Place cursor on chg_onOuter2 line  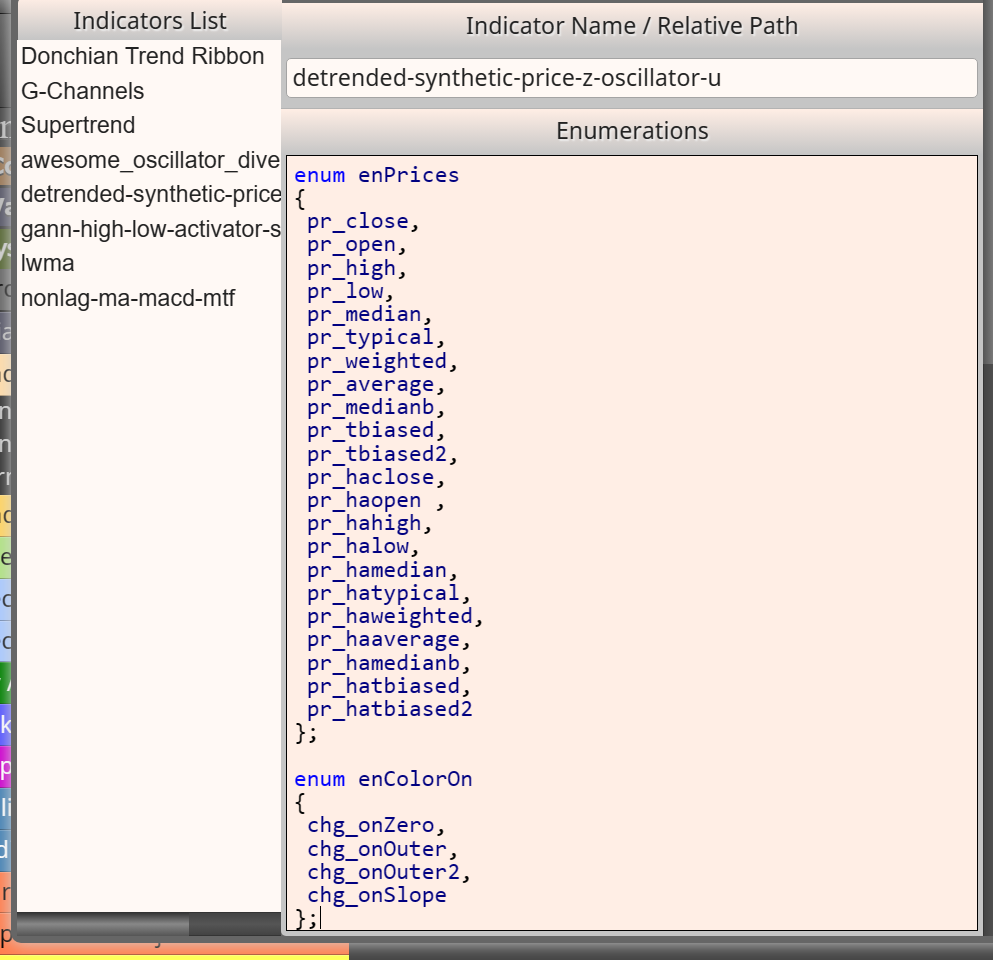388,873
